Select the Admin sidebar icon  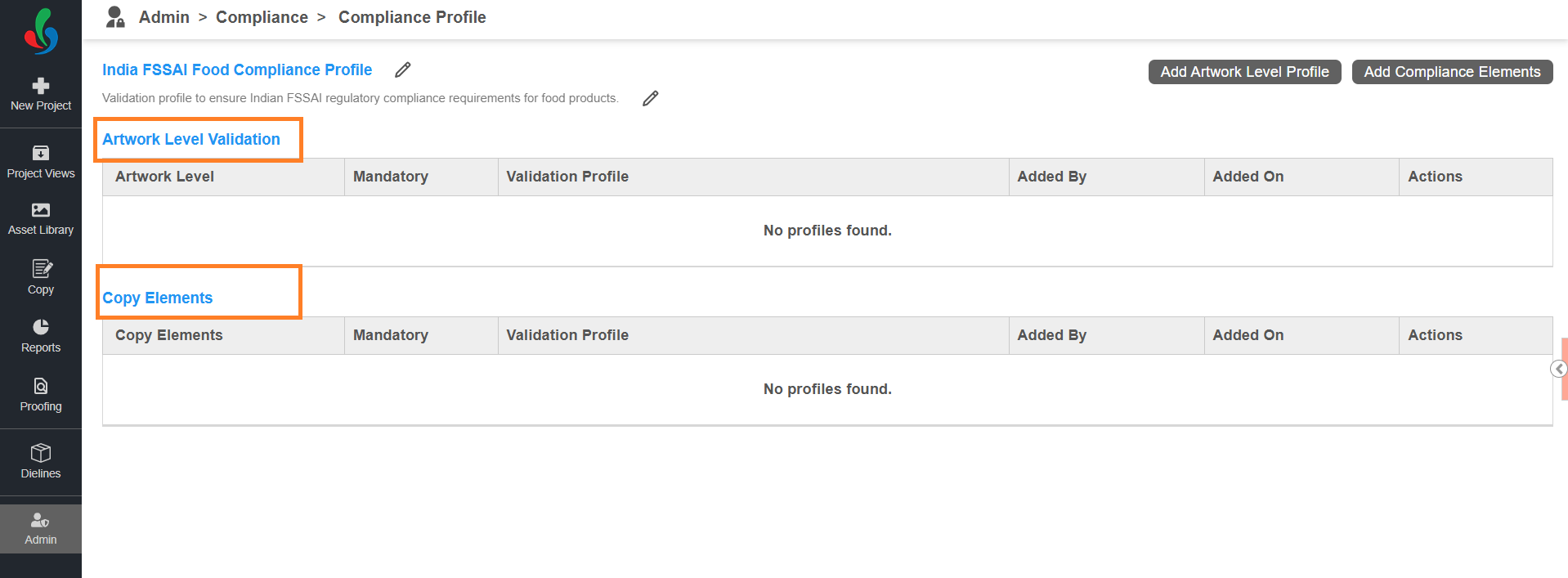pos(41,520)
